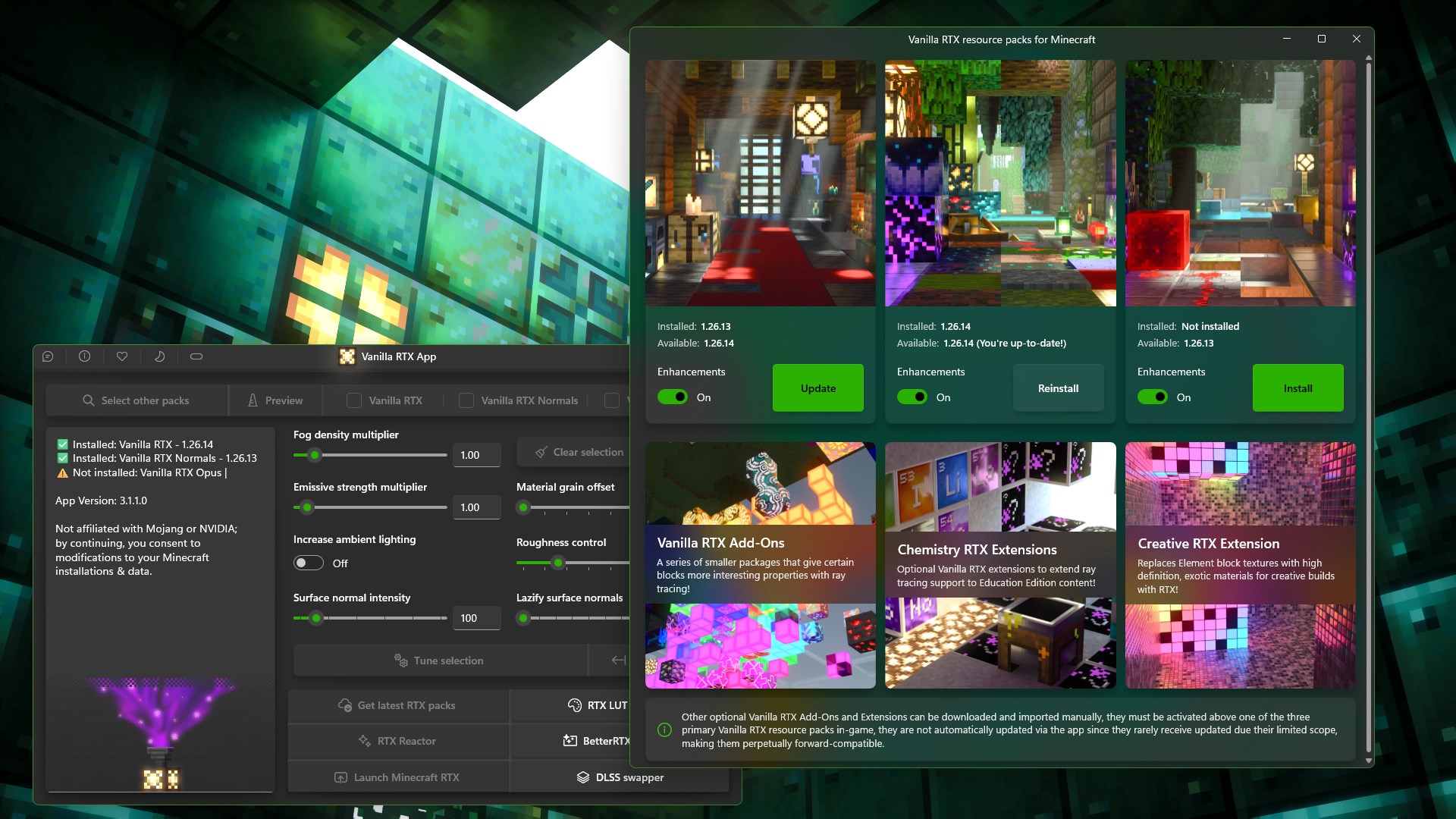Open RTX Reactor
The width and height of the screenshot is (1456, 819).
[397, 741]
